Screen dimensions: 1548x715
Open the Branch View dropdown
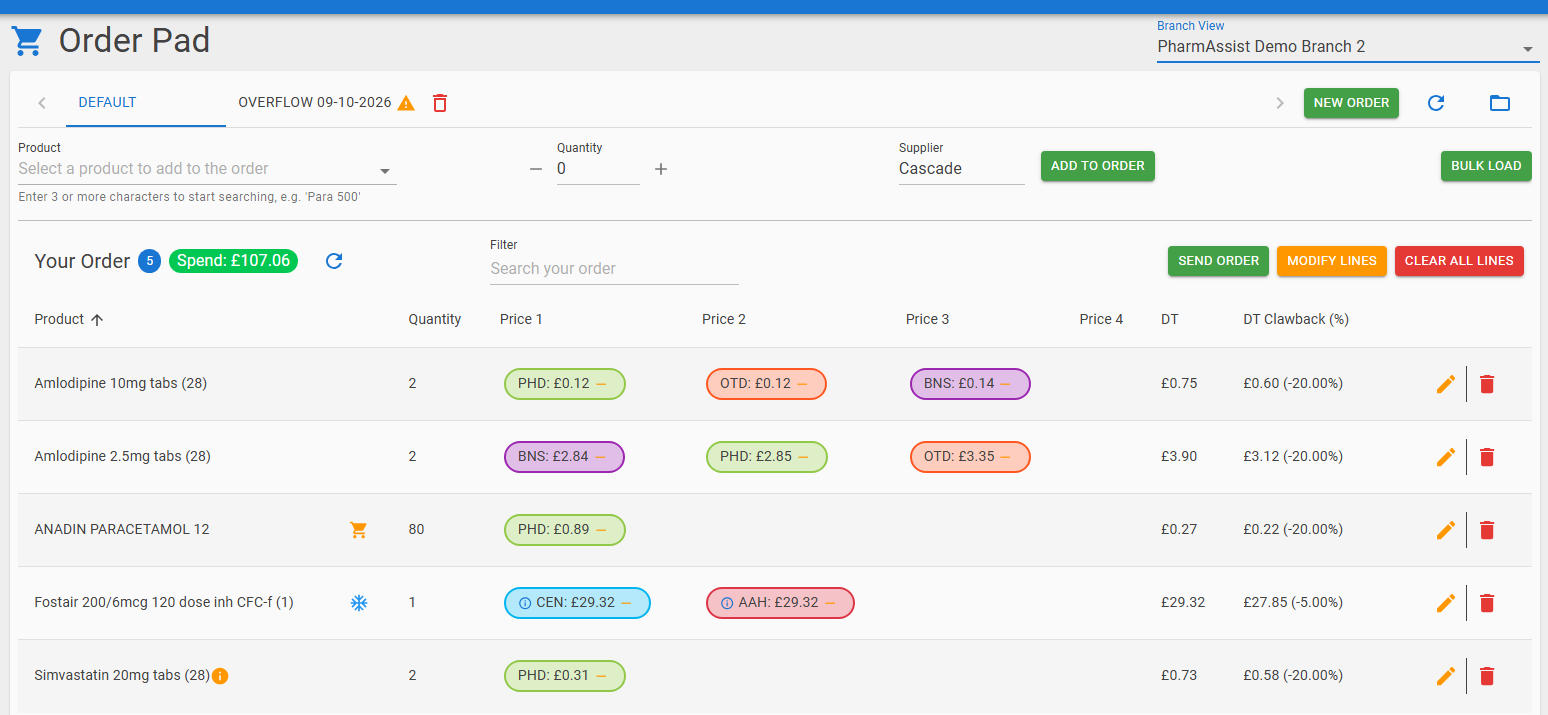[1348, 46]
